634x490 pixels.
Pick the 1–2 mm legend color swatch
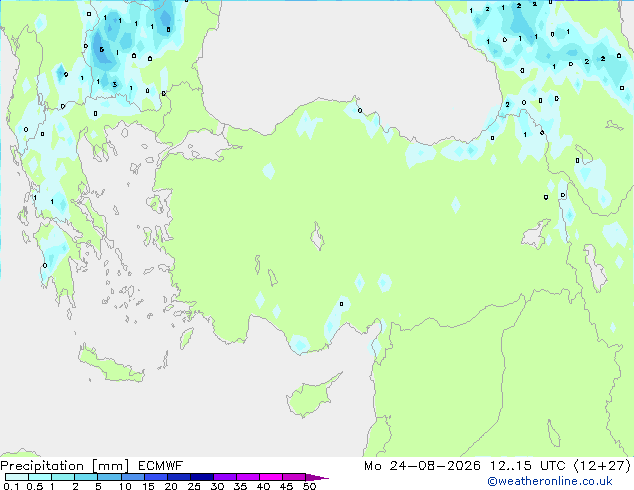63,477
